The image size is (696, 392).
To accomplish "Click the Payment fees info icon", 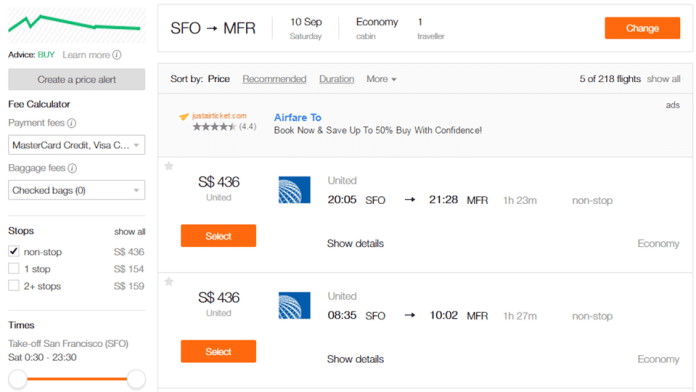I will pos(71,123).
